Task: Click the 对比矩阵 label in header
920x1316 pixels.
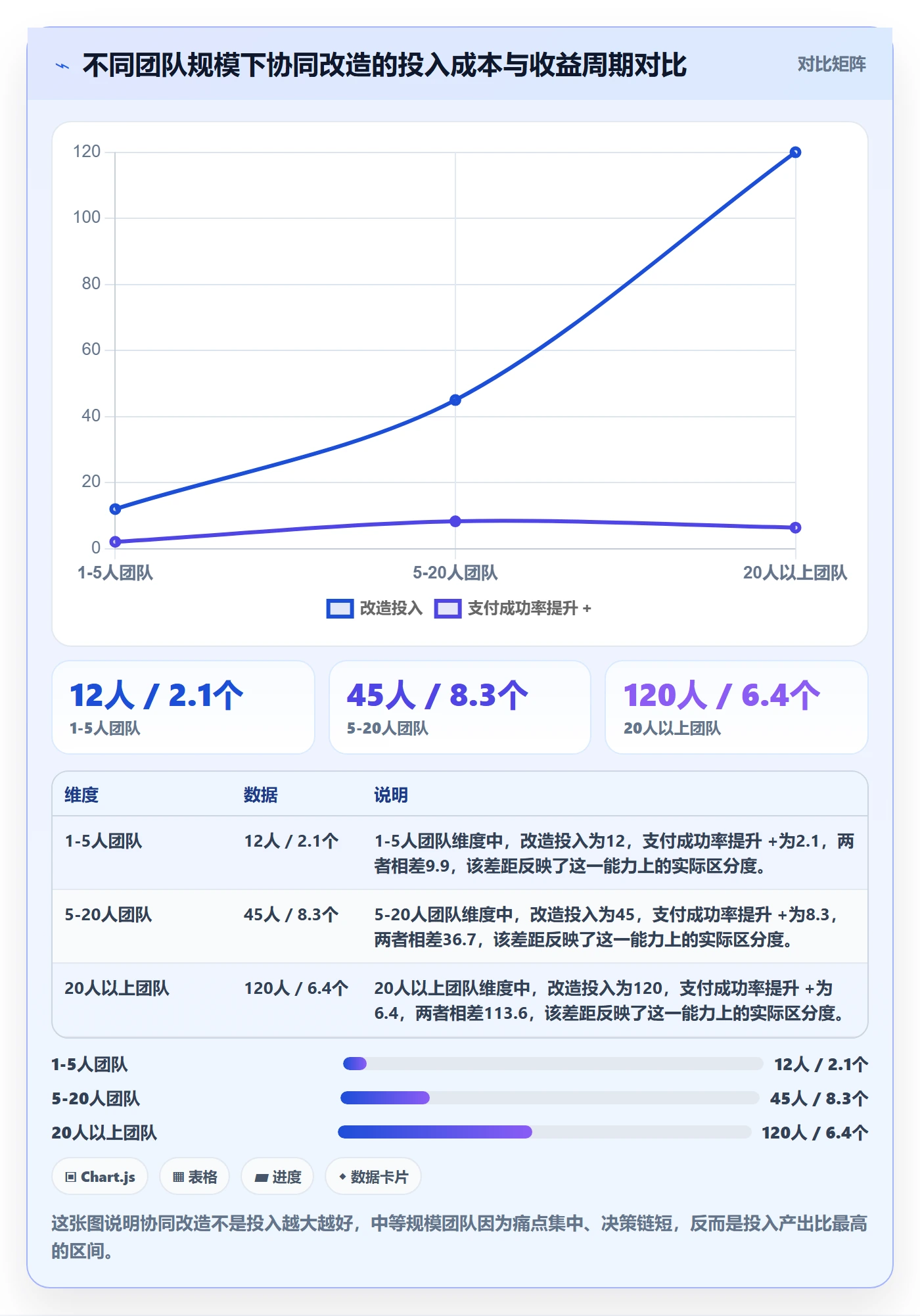Action: pyautogui.click(x=831, y=64)
